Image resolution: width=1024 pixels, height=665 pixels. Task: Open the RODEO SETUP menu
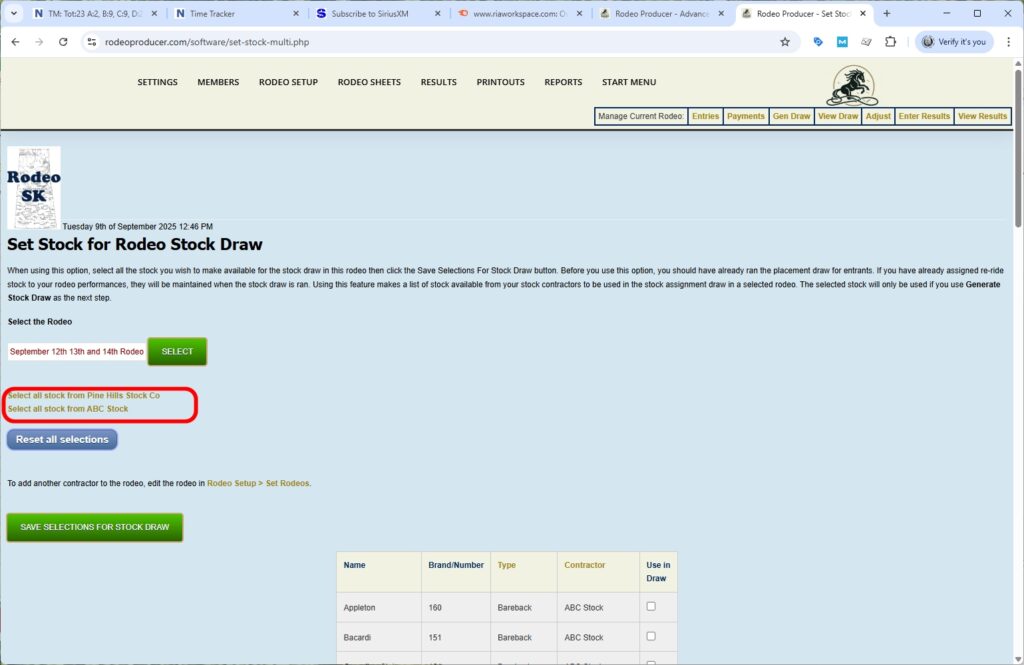click(288, 82)
